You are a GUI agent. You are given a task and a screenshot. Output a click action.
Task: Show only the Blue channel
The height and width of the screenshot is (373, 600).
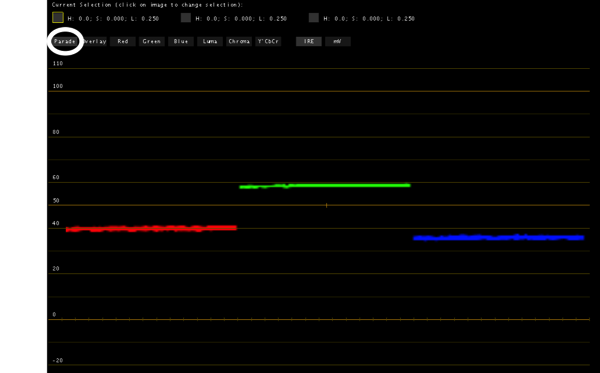181,41
